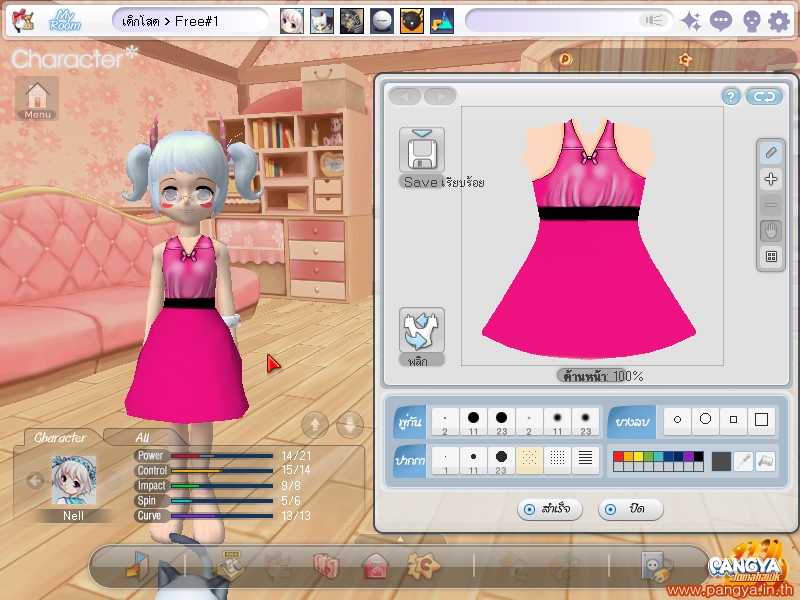This screenshot has height=600, width=800.
Task: Select the large circle eraser
Action: tap(706, 420)
